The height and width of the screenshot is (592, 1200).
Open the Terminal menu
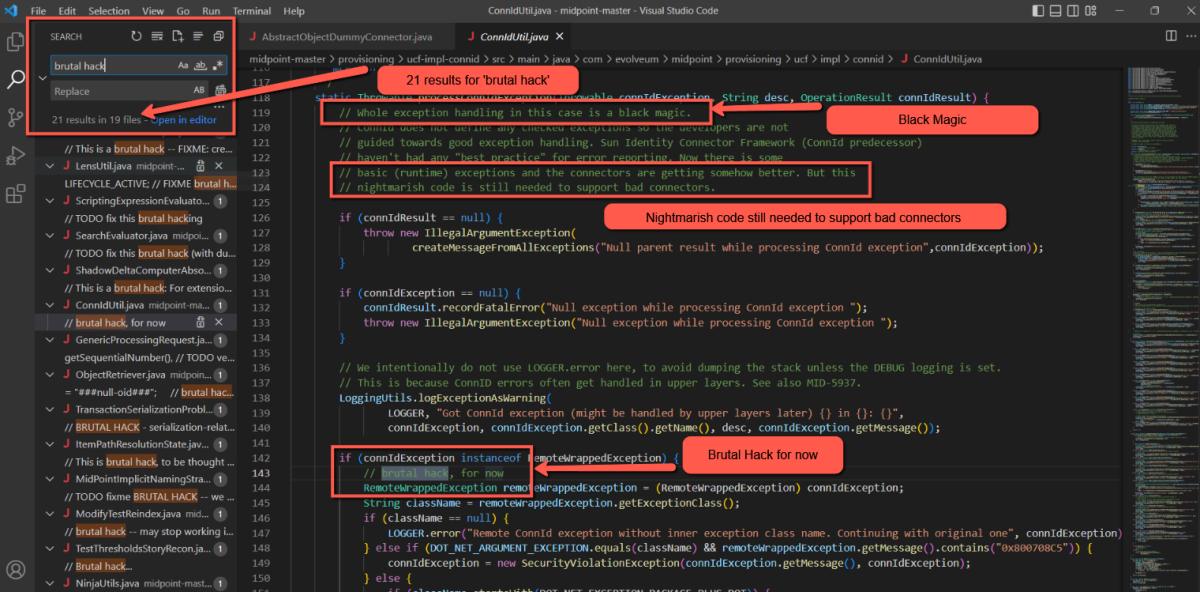pos(252,11)
